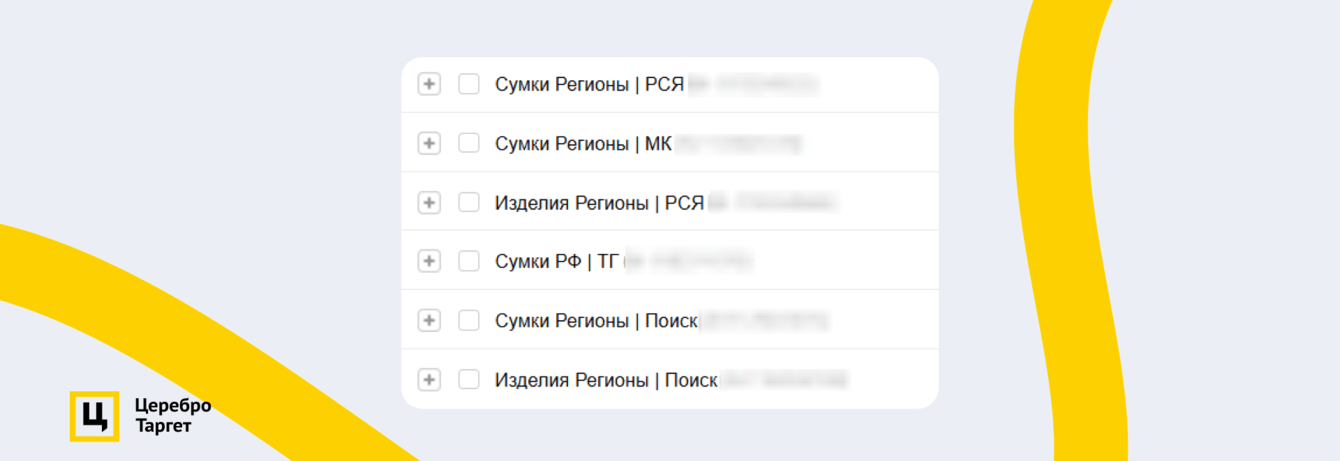
Task: Expand the Сумки Регионы | Поиск row
Action: (429, 320)
